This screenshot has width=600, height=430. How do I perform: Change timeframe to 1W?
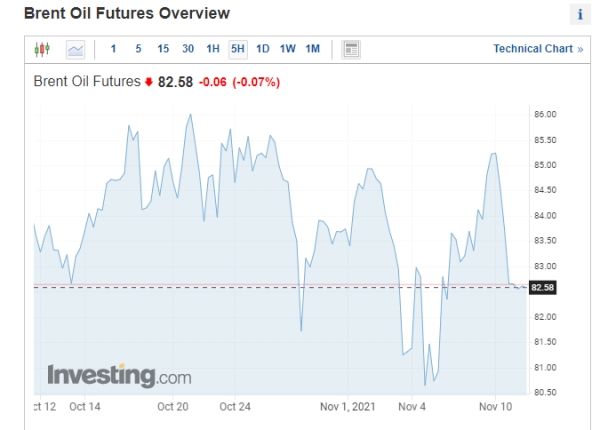click(x=287, y=49)
